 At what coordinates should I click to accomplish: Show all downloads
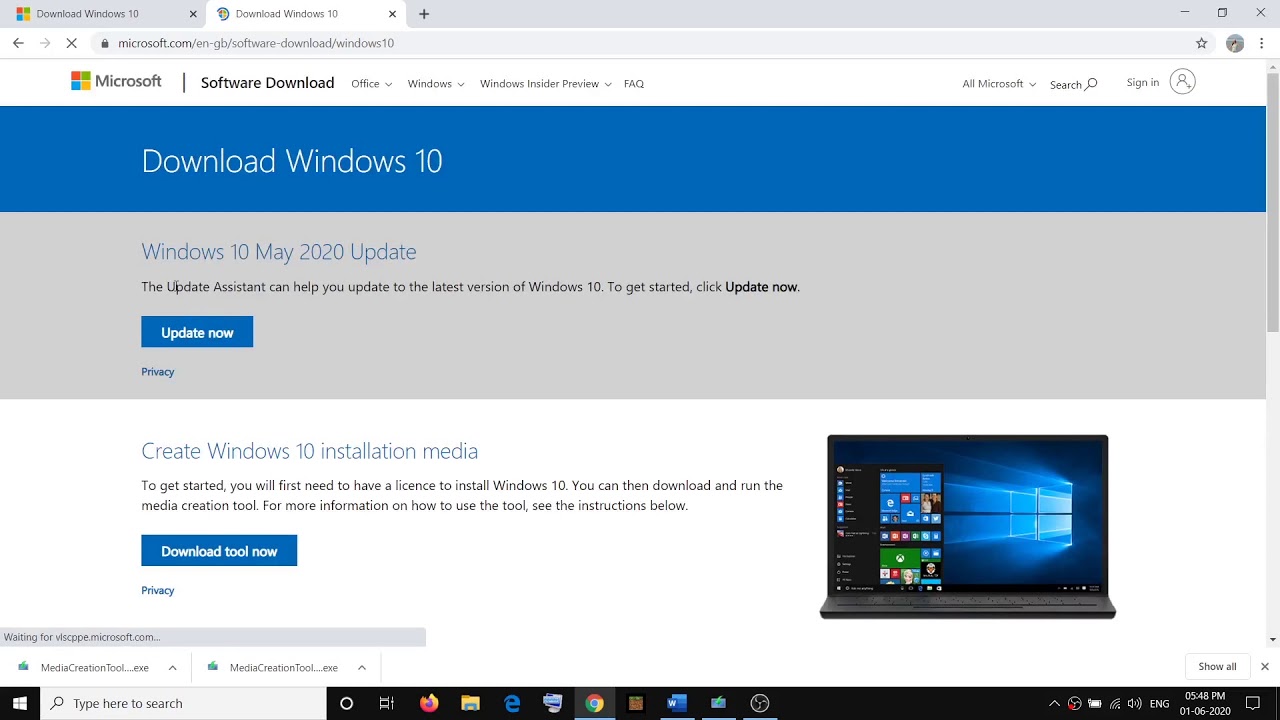[x=1217, y=666]
